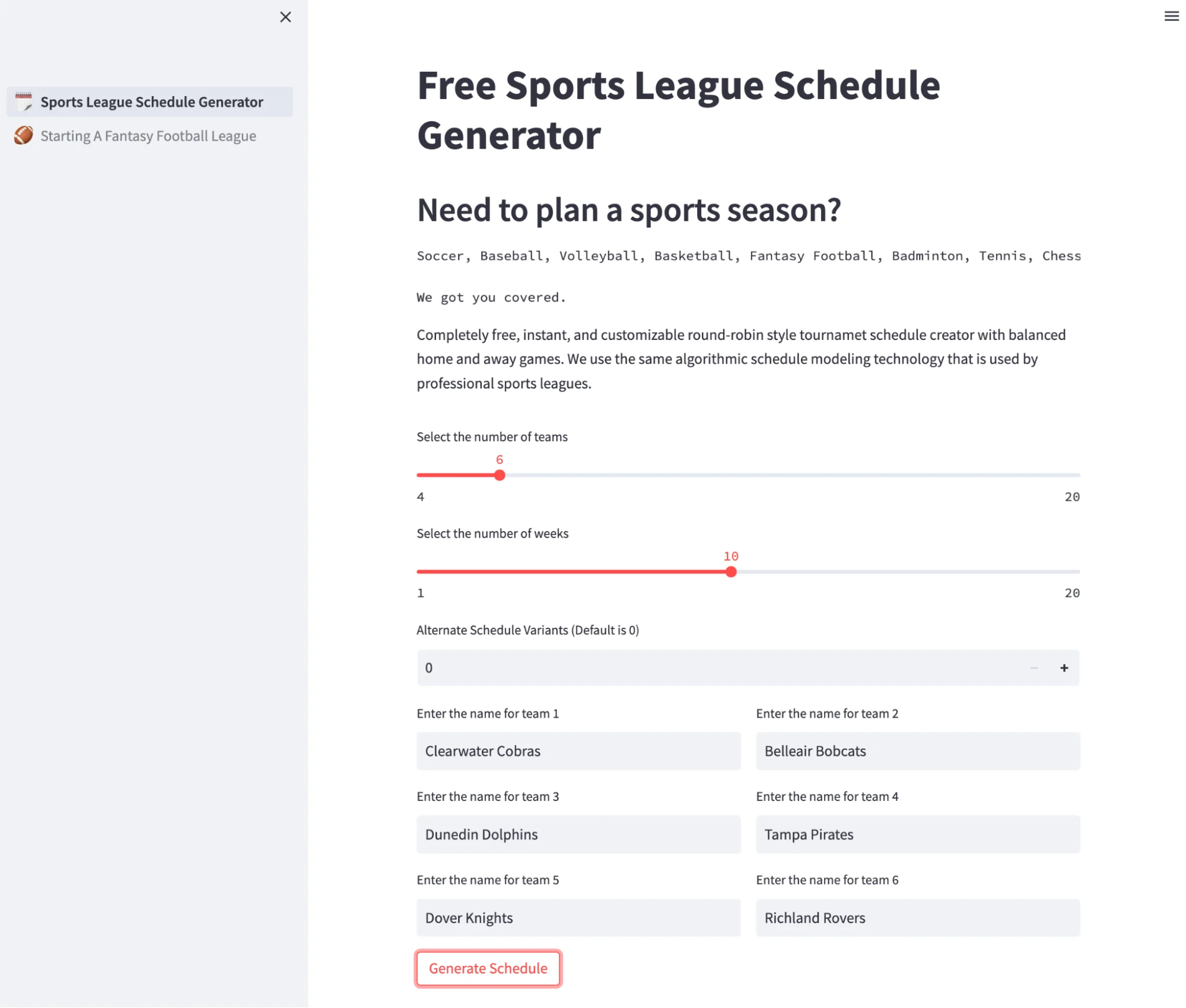Click the plus stepper on Alternate Variants
The height and width of the screenshot is (1008, 1186).
pos(1063,667)
